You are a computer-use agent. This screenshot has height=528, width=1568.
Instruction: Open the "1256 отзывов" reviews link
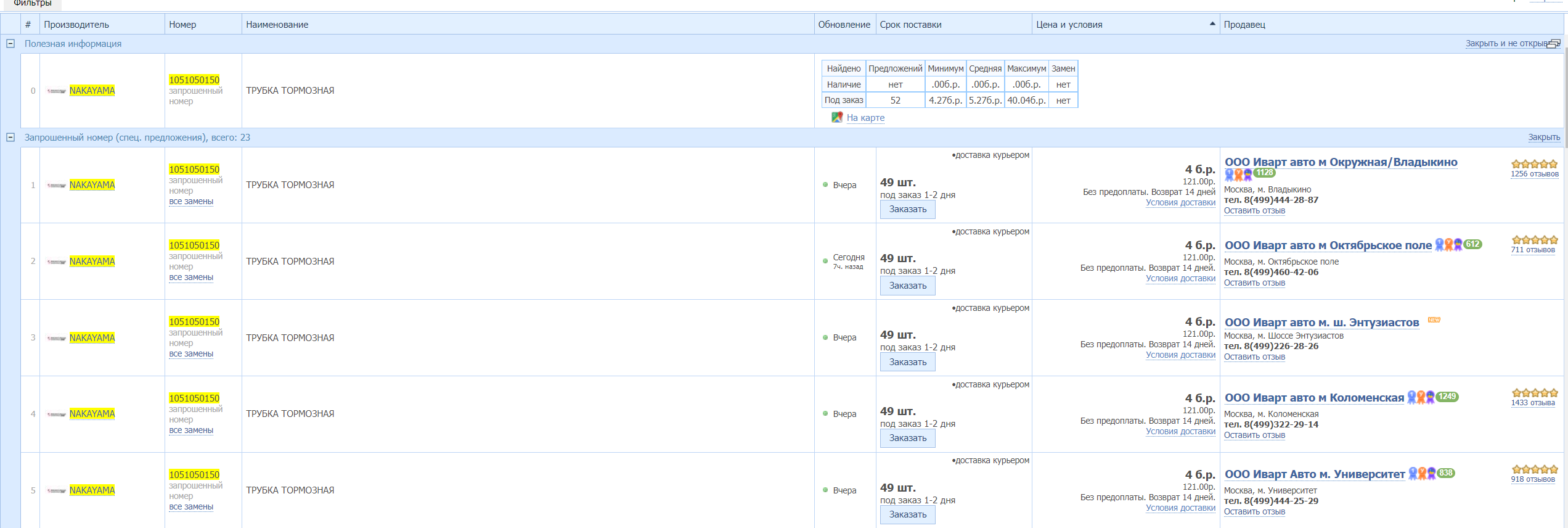coord(1535,174)
